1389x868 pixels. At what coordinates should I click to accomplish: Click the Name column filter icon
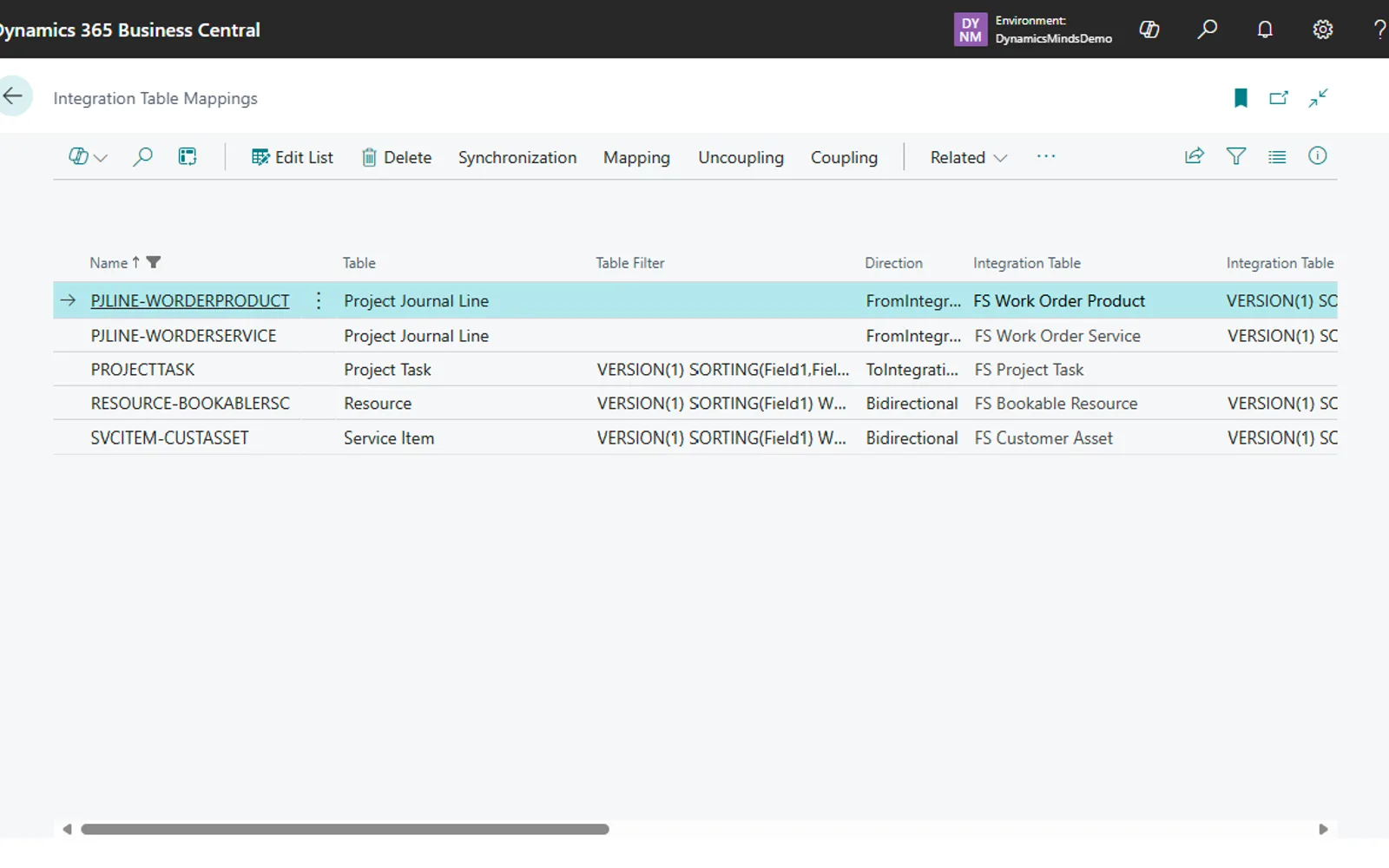tap(154, 262)
